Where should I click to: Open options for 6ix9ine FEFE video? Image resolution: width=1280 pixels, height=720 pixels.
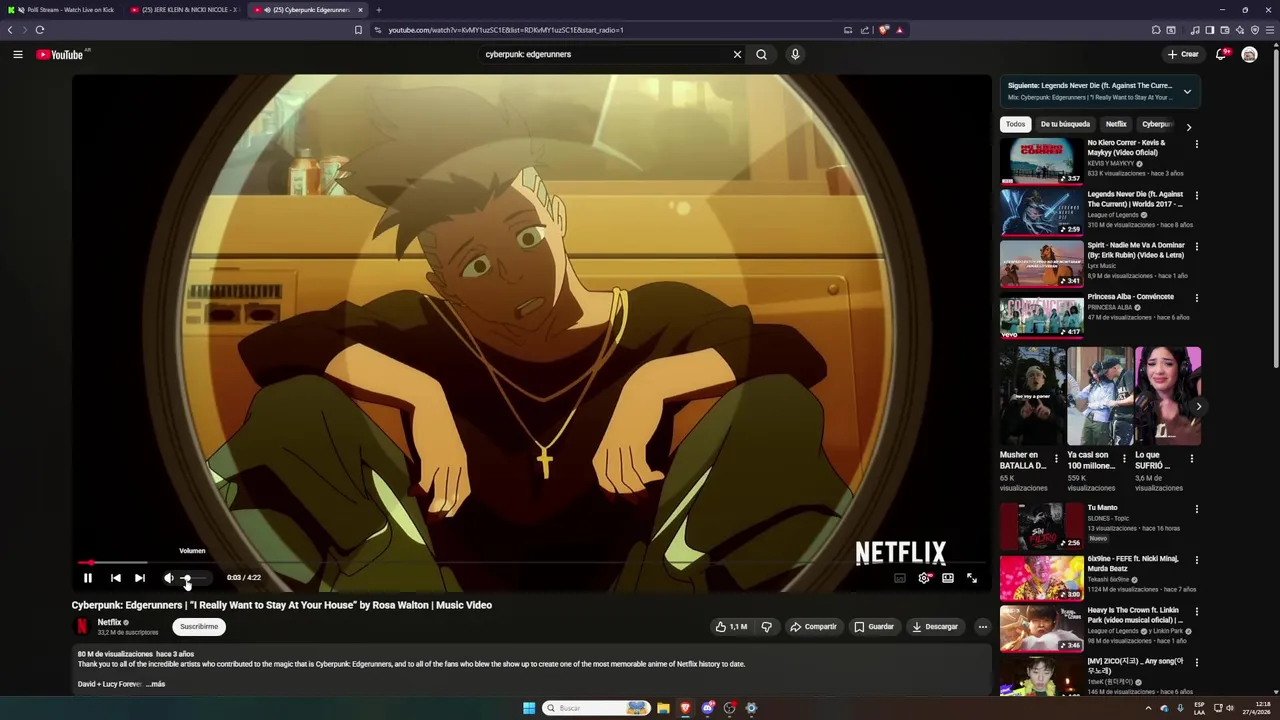pyautogui.click(x=1196, y=560)
